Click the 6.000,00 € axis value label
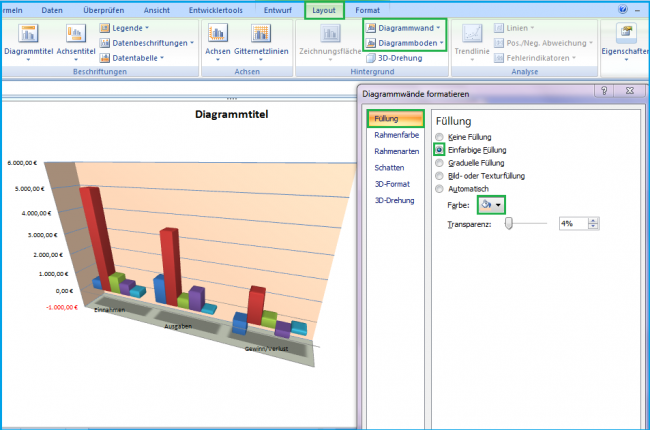The width and height of the screenshot is (650, 430). pos(22,163)
